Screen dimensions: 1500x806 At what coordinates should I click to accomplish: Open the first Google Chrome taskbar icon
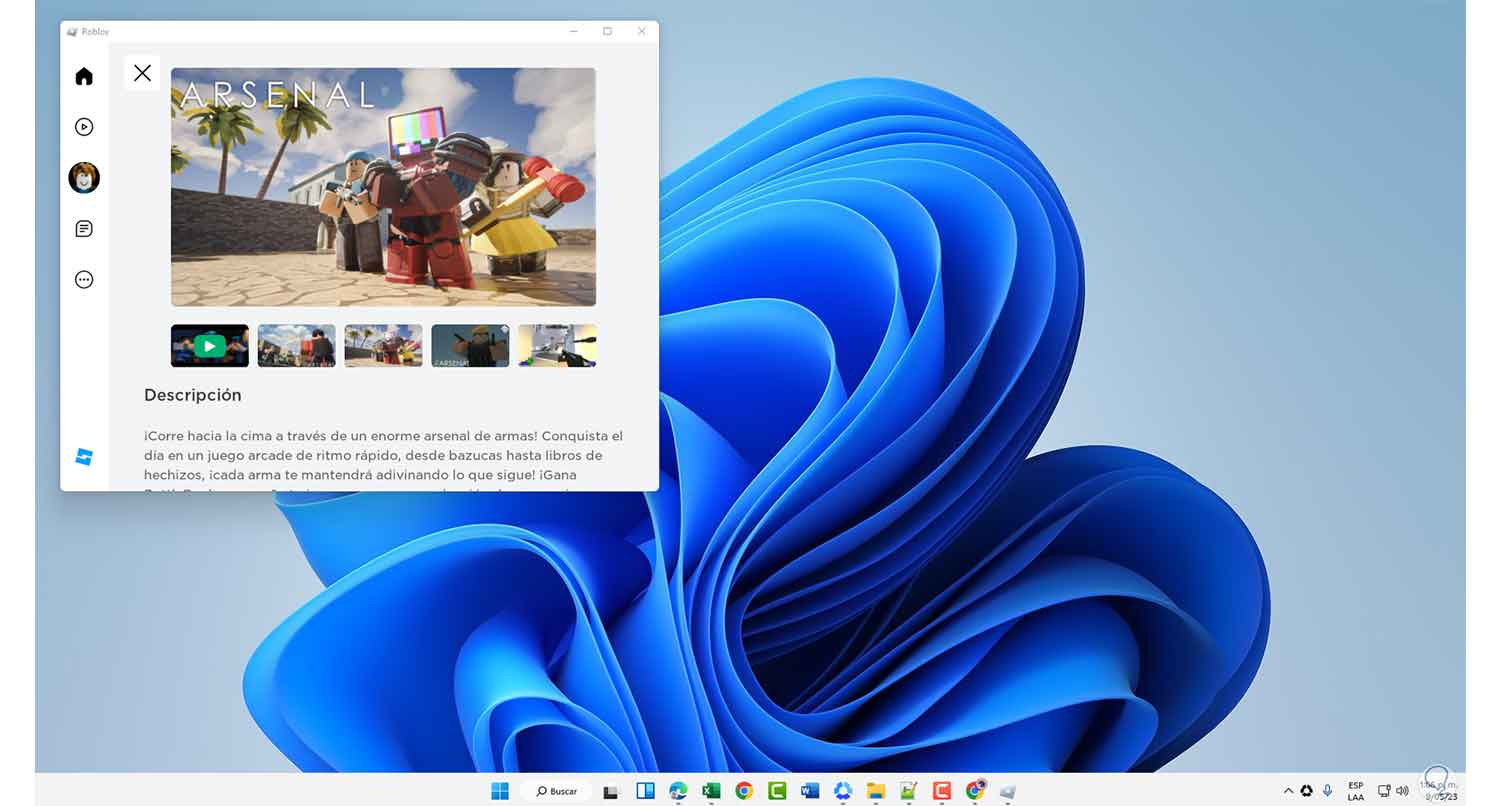[744, 791]
